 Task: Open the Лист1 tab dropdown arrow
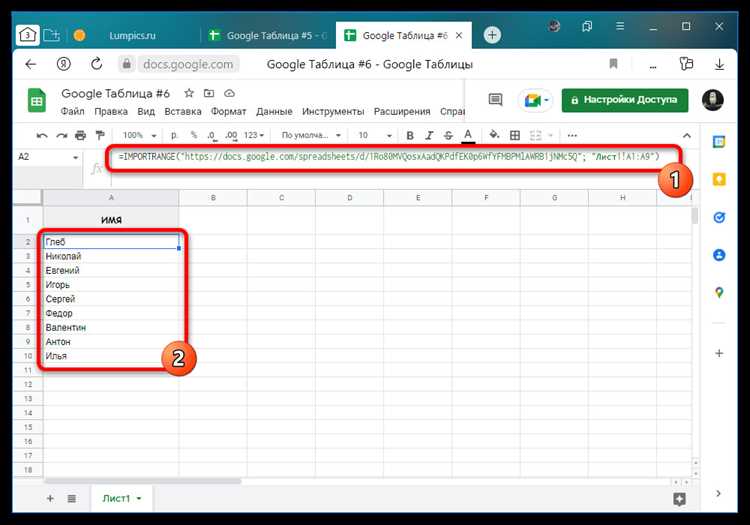click(139, 499)
